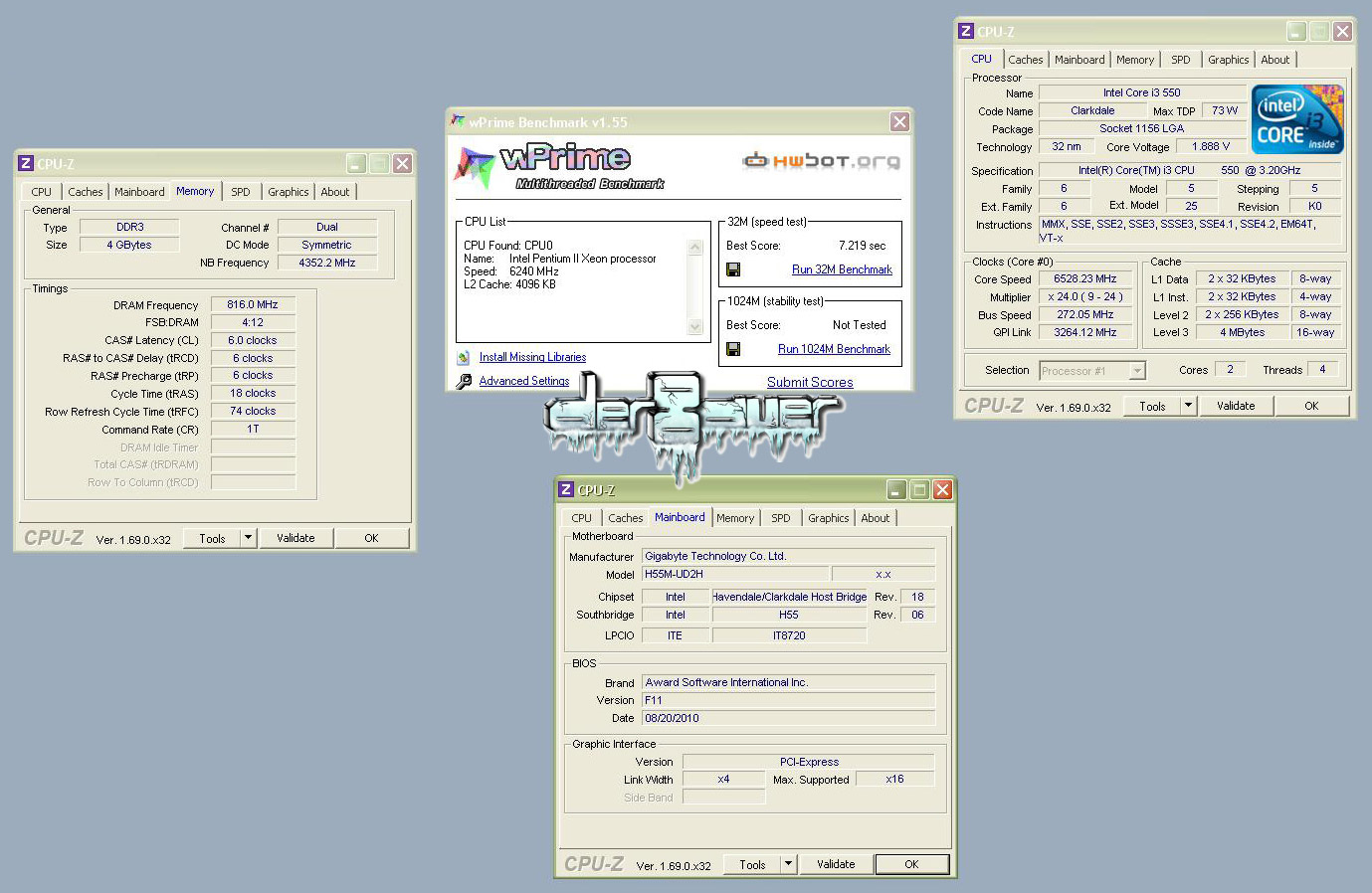This screenshot has height=893, width=1372.
Task: Click the Install Missing Libraries icon
Action: click(464, 357)
